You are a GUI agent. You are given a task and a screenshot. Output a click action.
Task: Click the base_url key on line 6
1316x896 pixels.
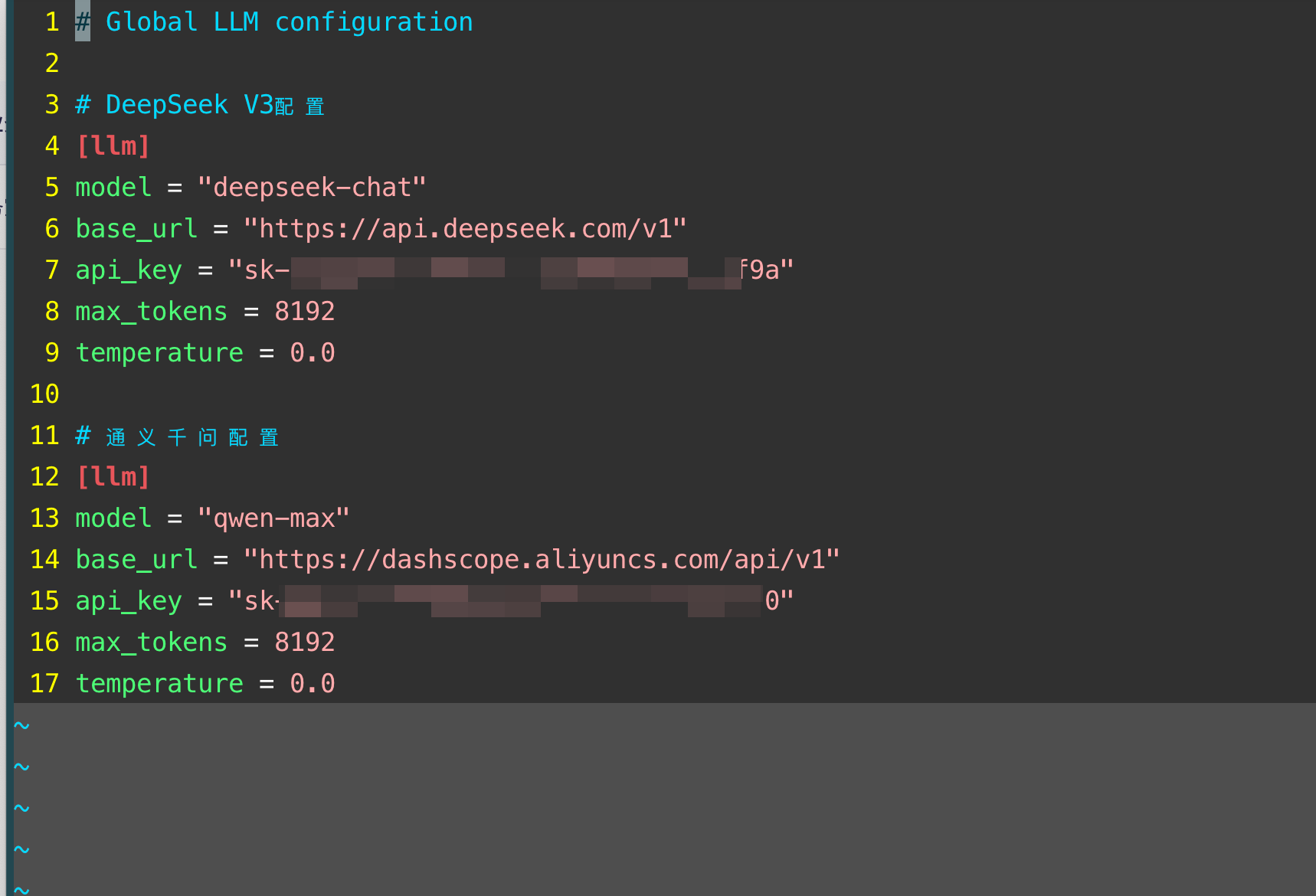[136, 229]
